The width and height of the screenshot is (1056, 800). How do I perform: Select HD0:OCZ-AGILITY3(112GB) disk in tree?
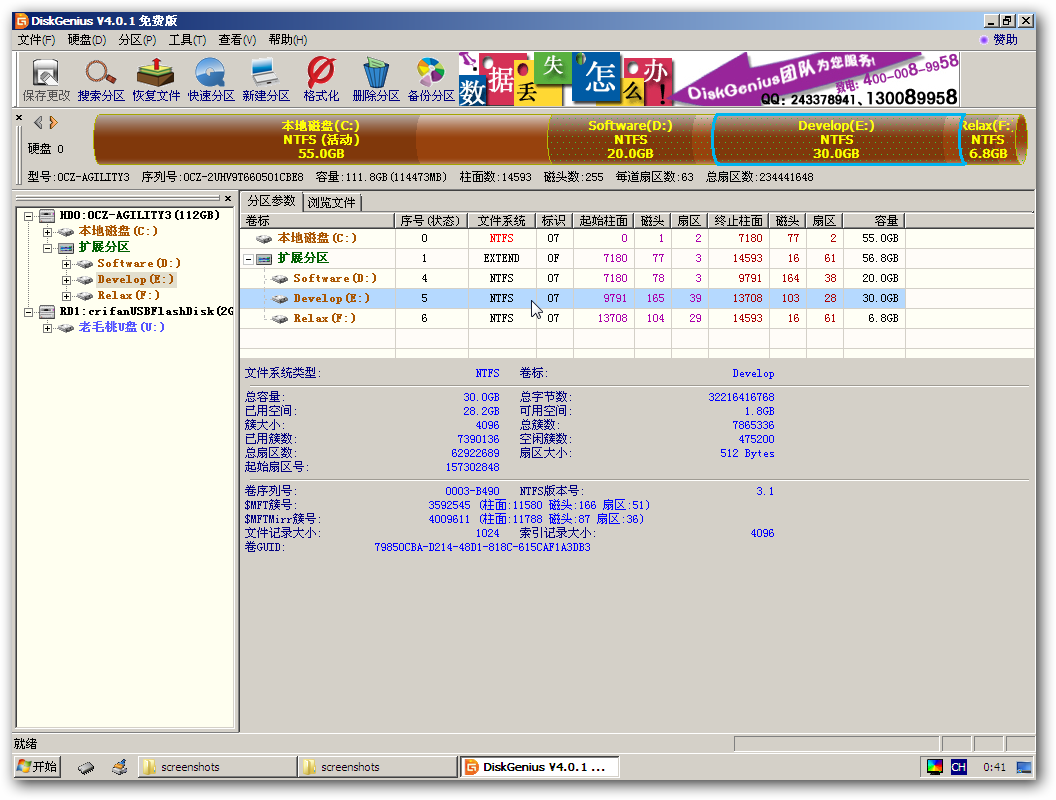tap(139, 215)
